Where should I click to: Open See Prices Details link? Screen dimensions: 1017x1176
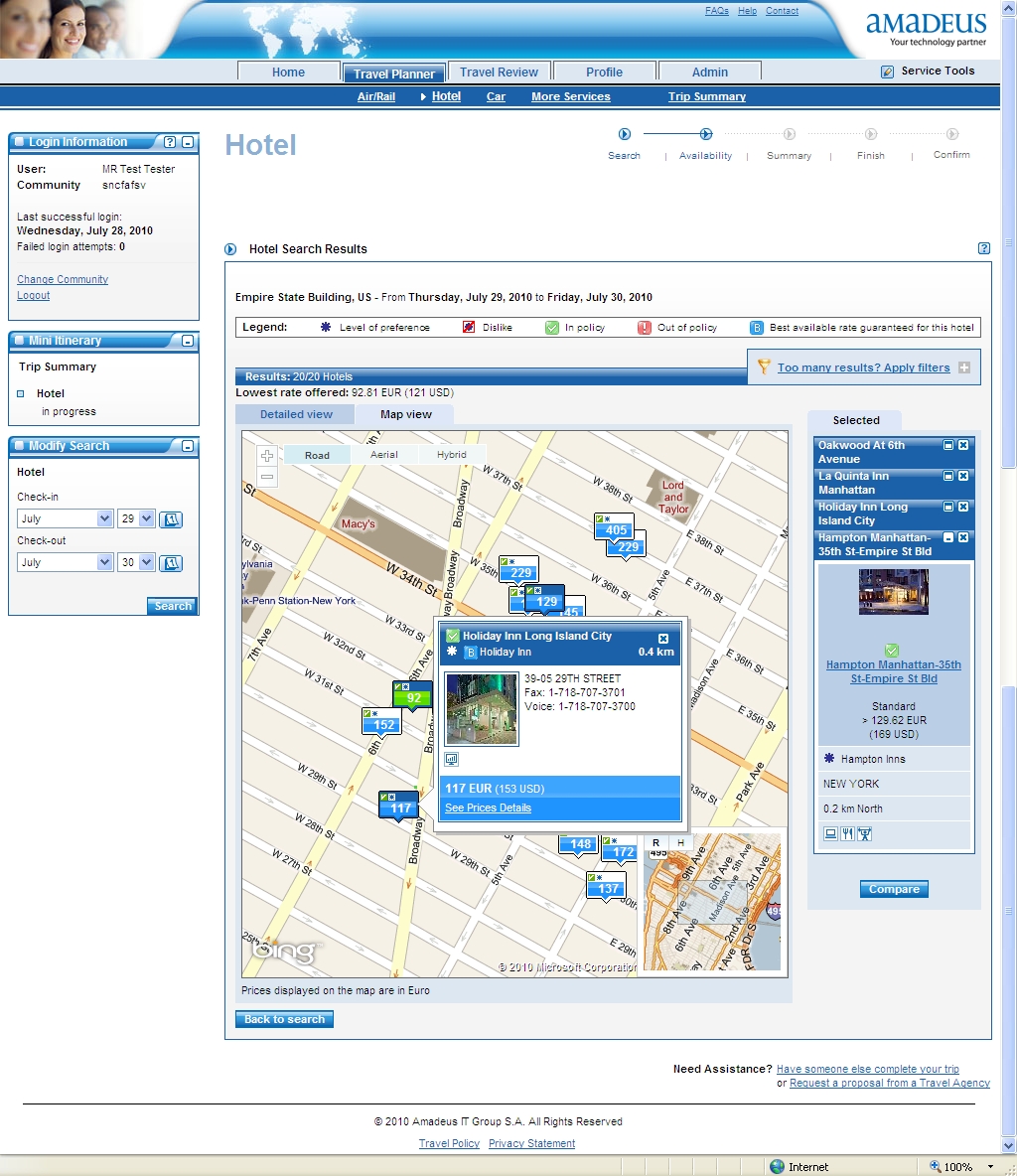[x=488, y=808]
